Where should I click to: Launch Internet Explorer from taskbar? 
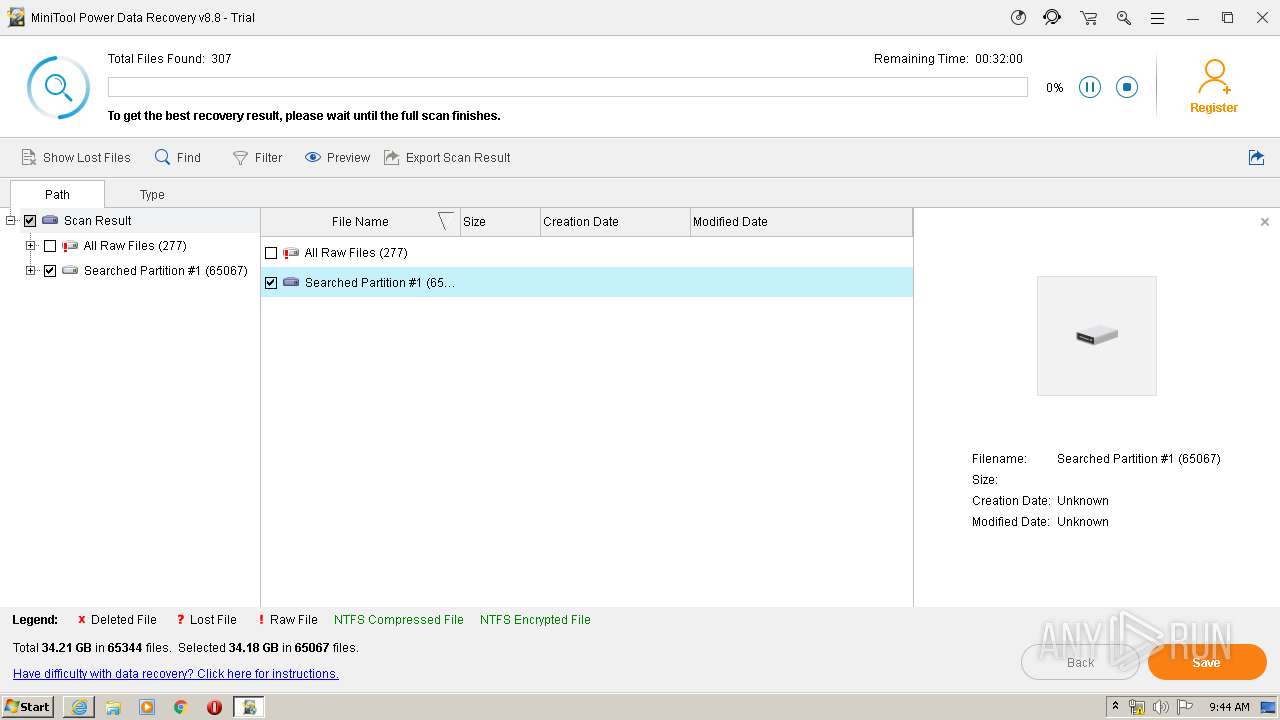[x=79, y=707]
